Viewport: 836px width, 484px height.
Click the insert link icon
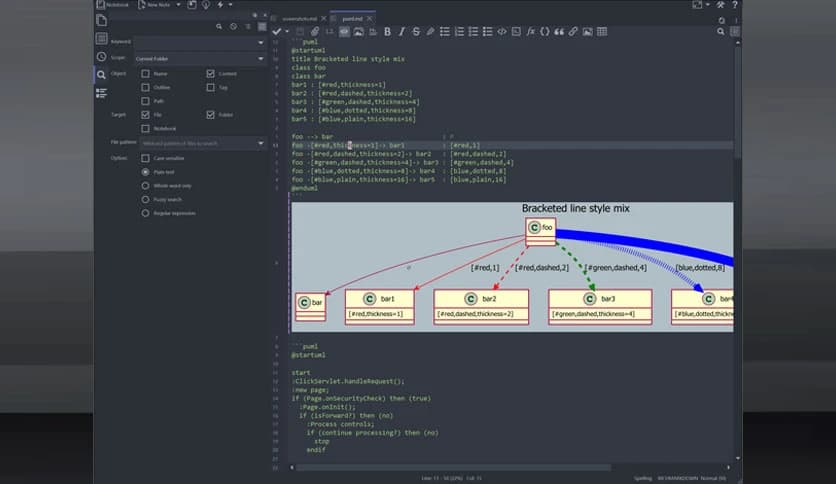click(573, 32)
